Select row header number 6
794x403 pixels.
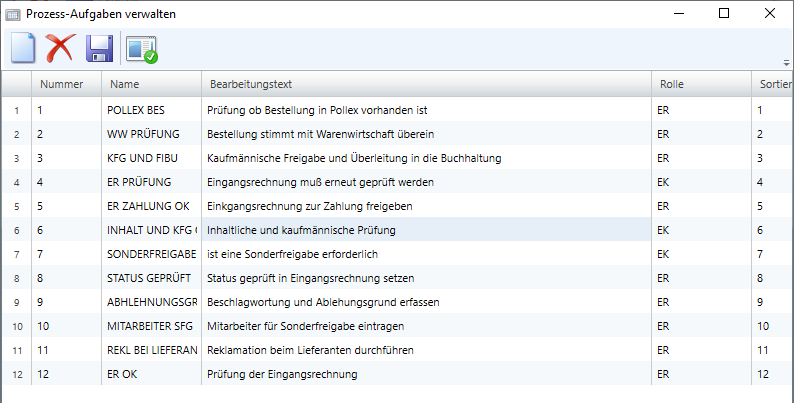16,230
